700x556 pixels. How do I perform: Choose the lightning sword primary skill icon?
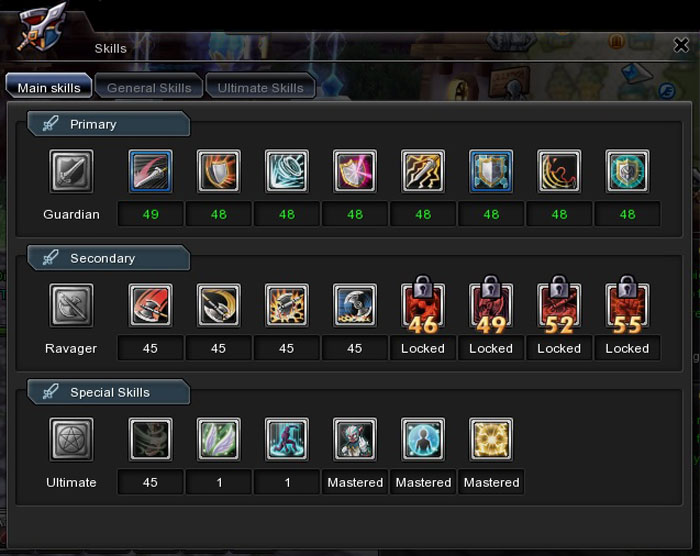(423, 171)
